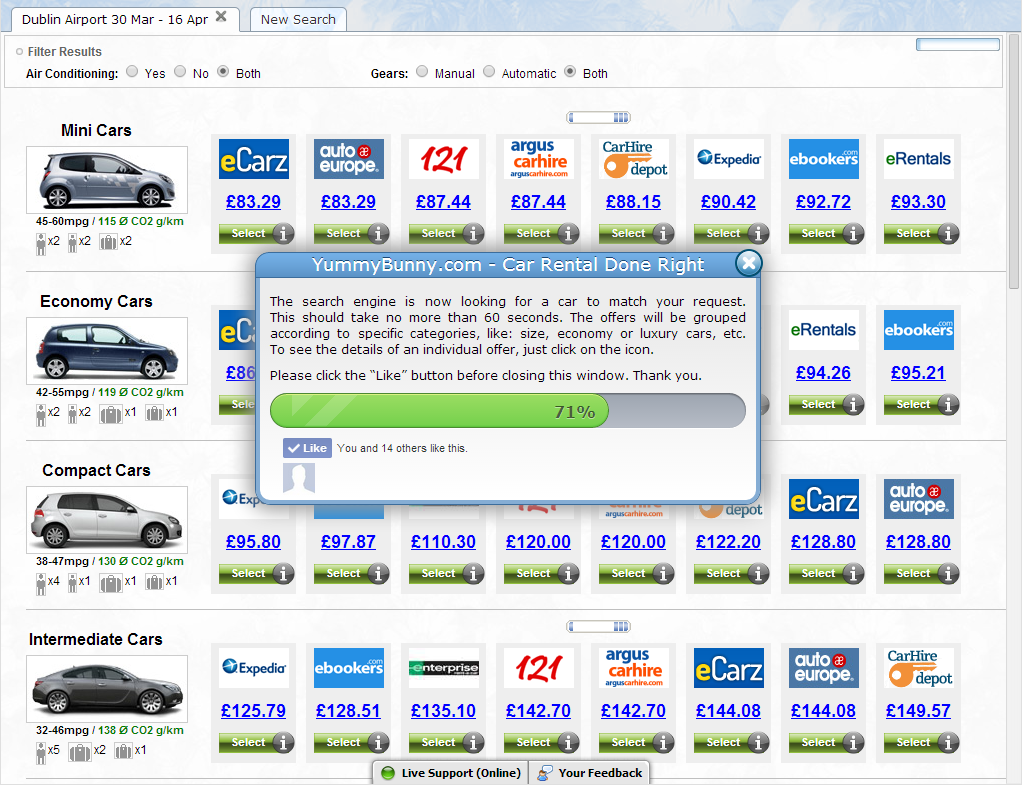Click Select under the £110.30 Compact offer
The width and height of the screenshot is (1022, 785).
(x=437, y=573)
